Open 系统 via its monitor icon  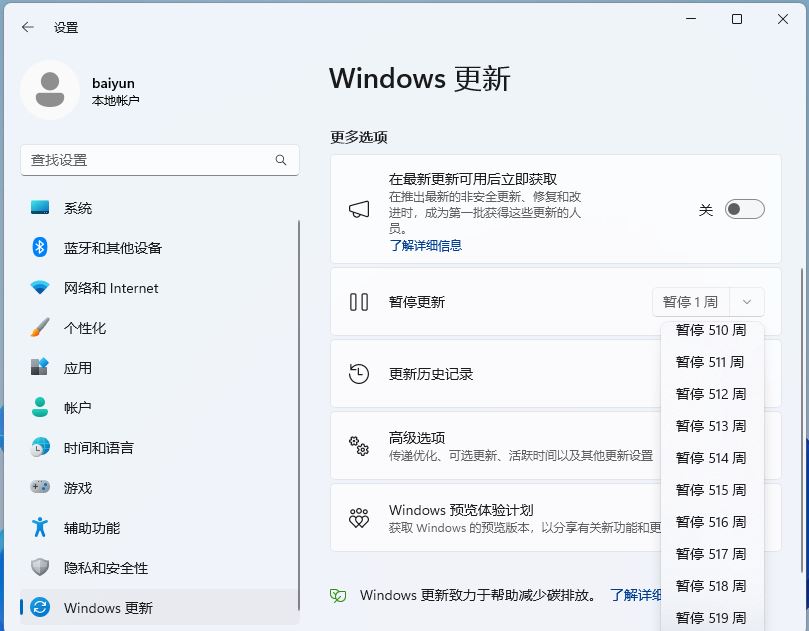pyautogui.click(x=40, y=208)
